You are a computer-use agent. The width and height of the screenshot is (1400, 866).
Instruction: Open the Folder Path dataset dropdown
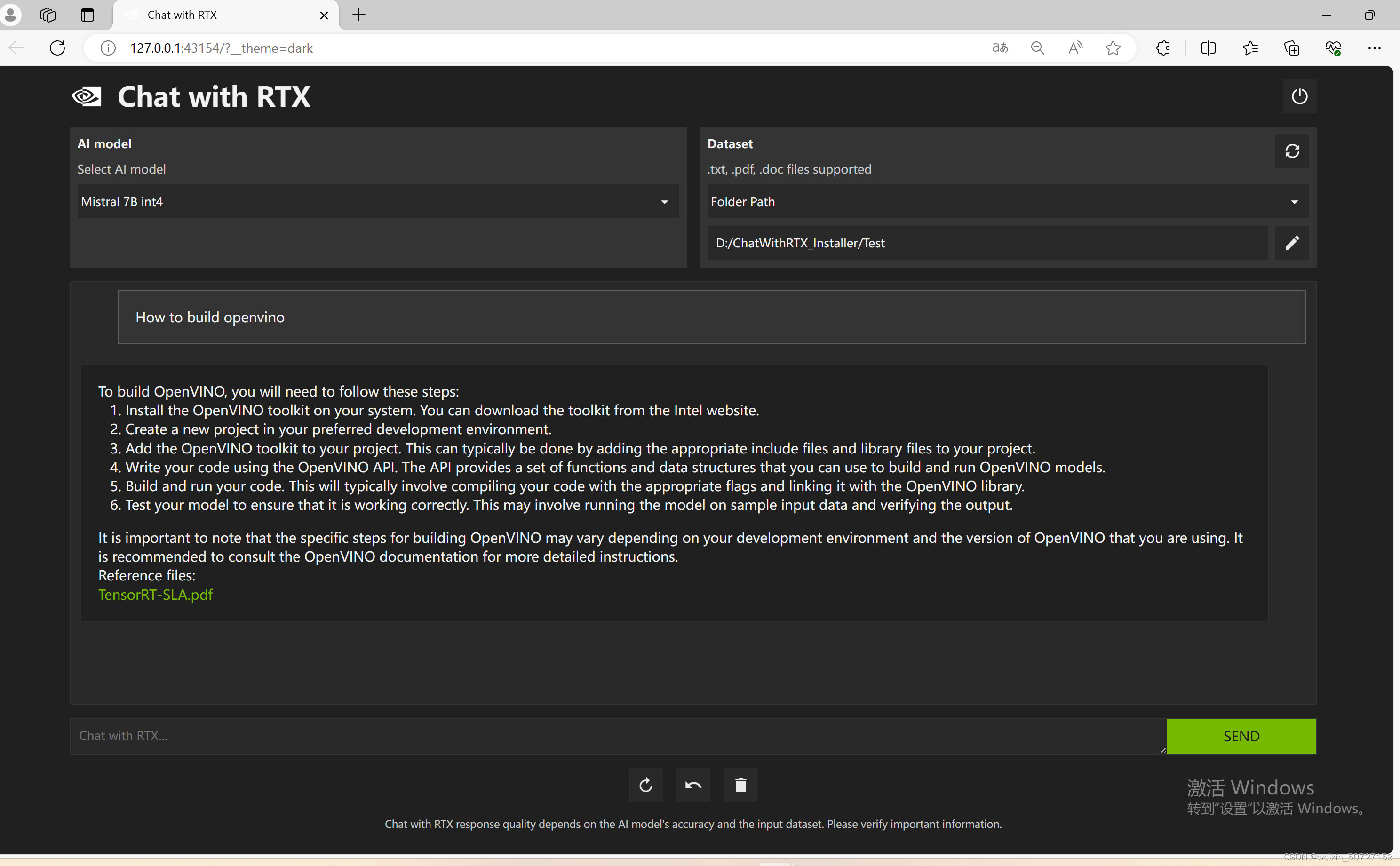tap(1007, 202)
